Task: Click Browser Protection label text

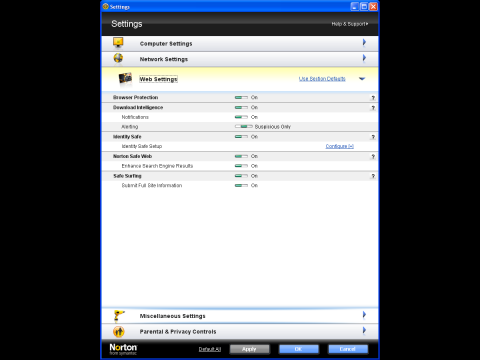Action: click(x=135, y=97)
